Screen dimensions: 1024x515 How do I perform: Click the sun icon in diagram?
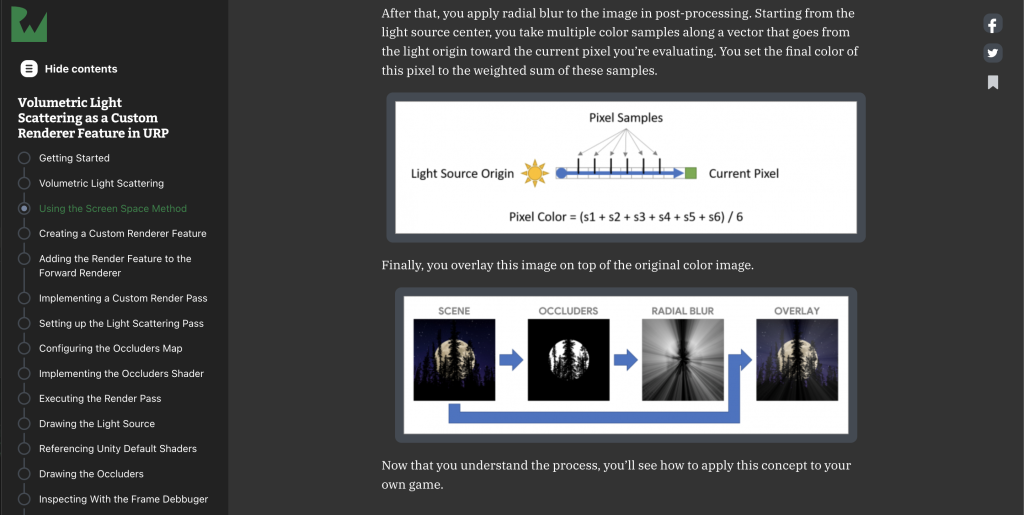(535, 174)
